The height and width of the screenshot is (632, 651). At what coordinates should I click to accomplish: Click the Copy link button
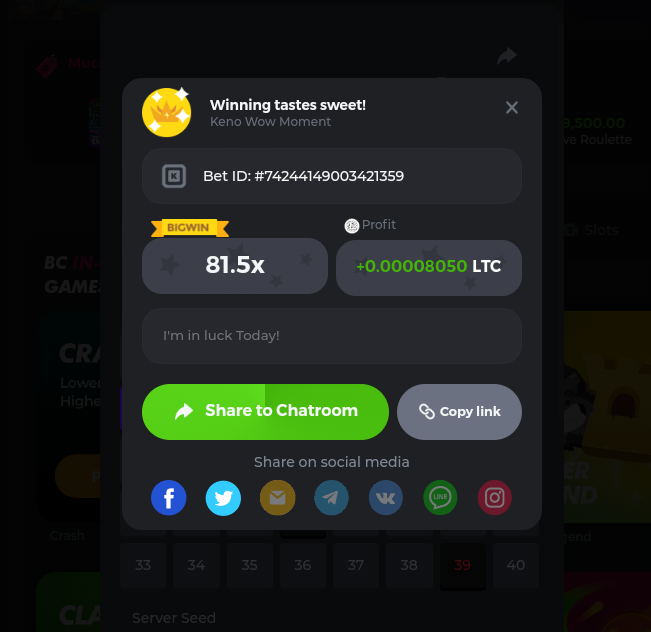(x=459, y=412)
